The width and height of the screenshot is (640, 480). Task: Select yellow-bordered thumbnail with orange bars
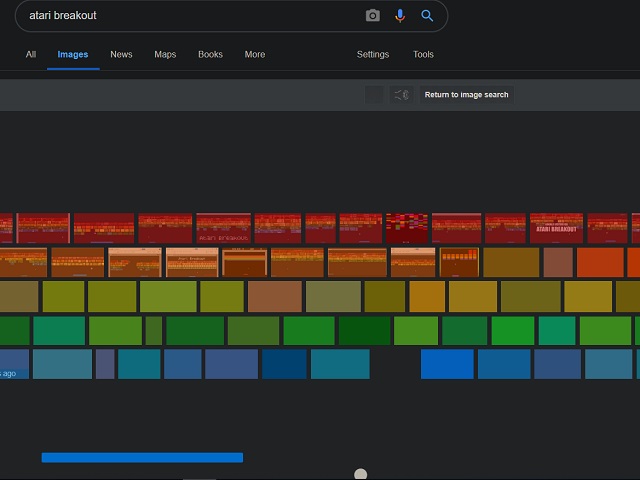click(x=459, y=262)
